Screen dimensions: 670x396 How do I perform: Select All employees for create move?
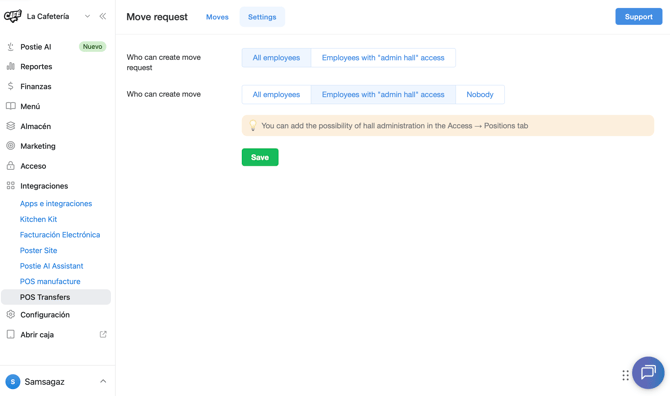[276, 94]
